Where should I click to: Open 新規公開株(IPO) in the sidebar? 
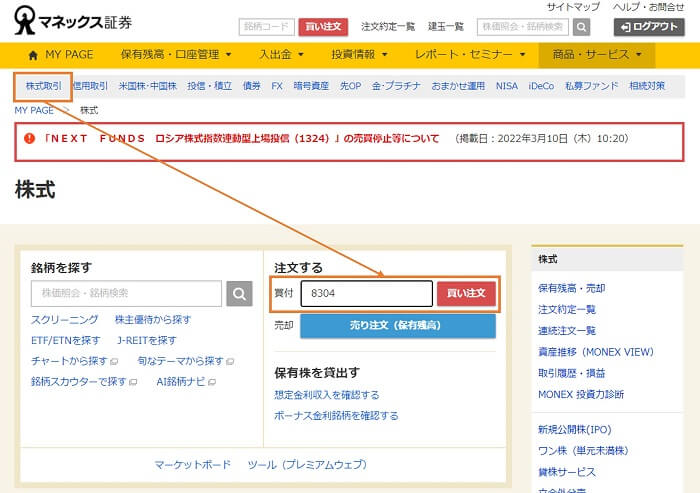[575, 430]
